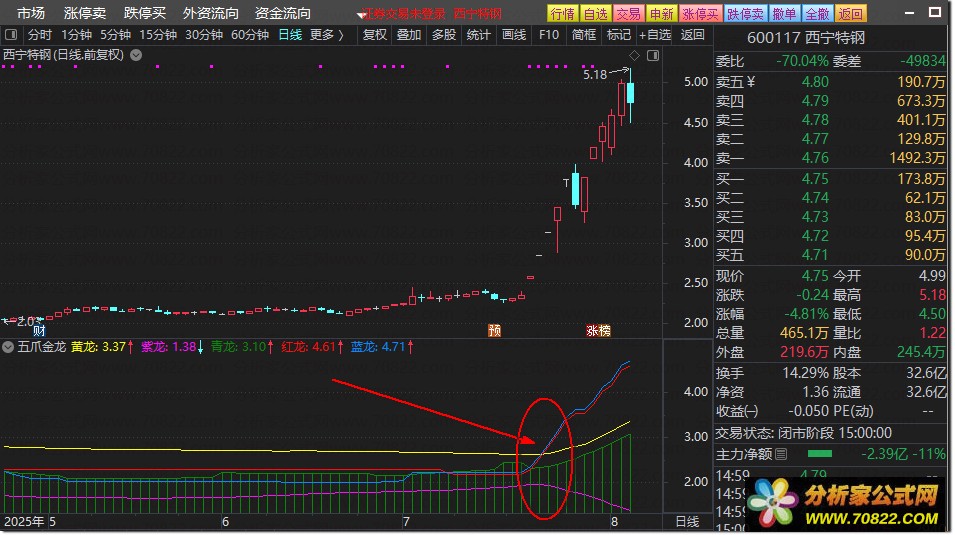Click the 统计 toolbar item
The width and height of the screenshot is (955, 535).
click(x=478, y=35)
